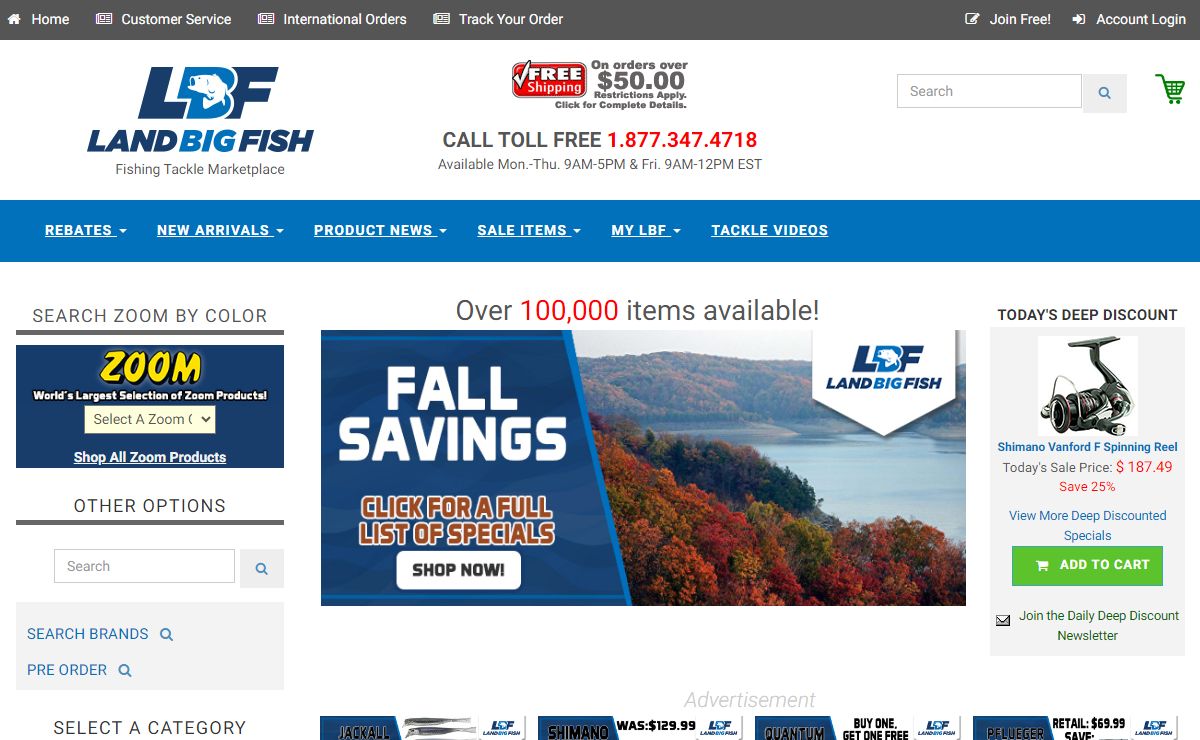Open Shop All Zoom Products link
The height and width of the screenshot is (740, 1200).
point(150,457)
